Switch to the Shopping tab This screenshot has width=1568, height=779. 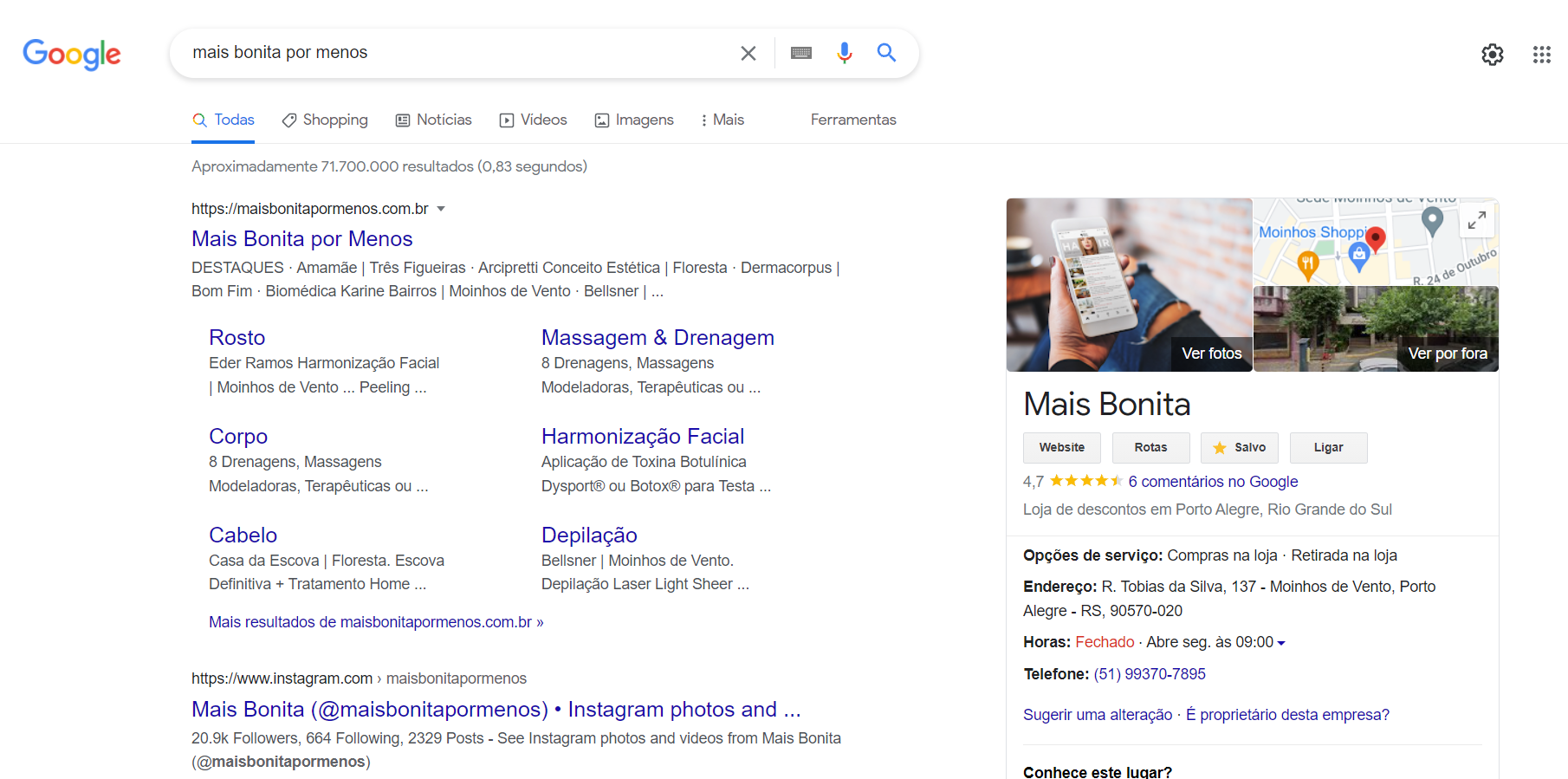(x=325, y=120)
